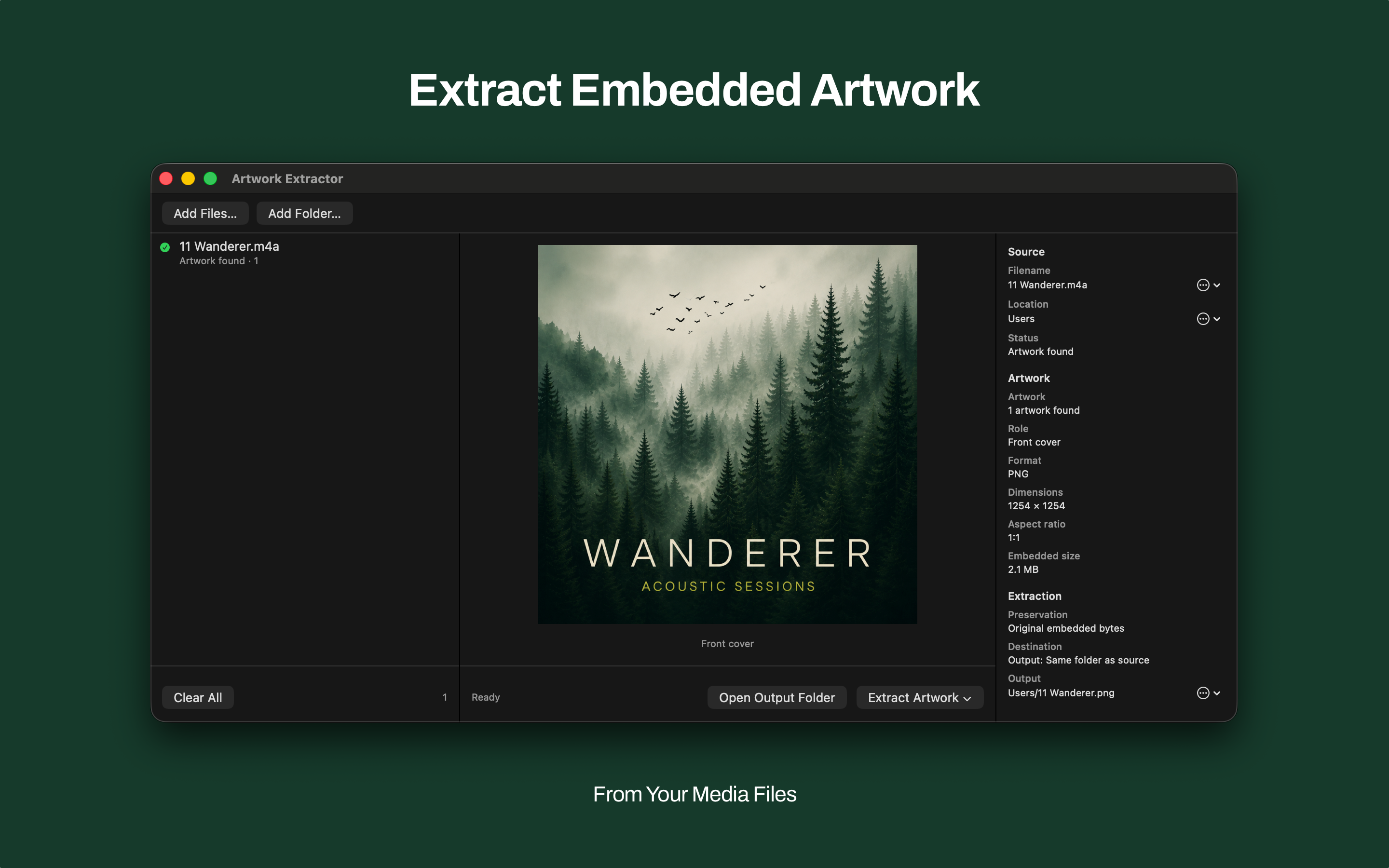This screenshot has height=868, width=1389.
Task: Click the Add Files... button
Action: click(205, 214)
